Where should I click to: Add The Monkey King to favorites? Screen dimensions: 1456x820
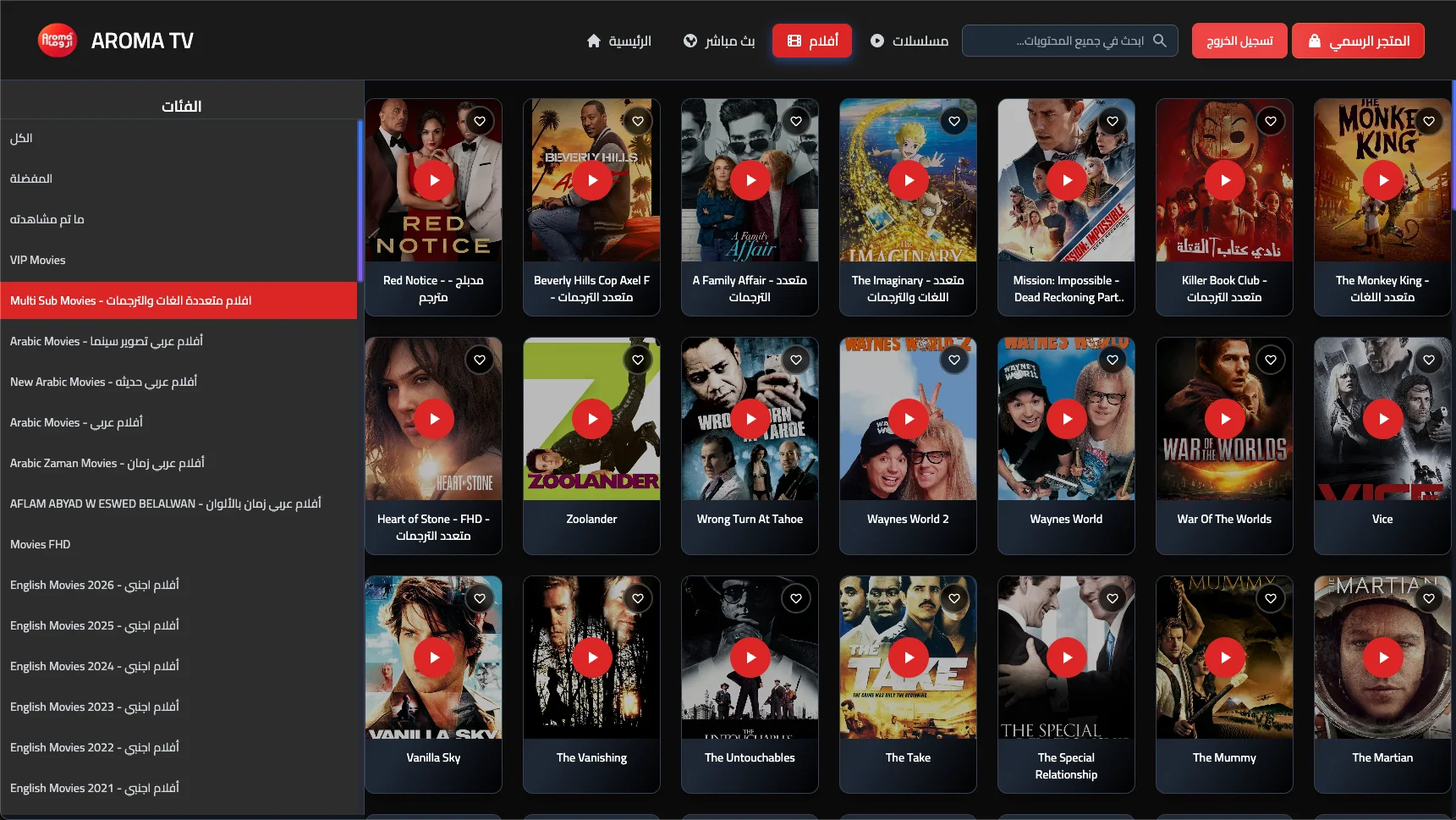[1429, 121]
